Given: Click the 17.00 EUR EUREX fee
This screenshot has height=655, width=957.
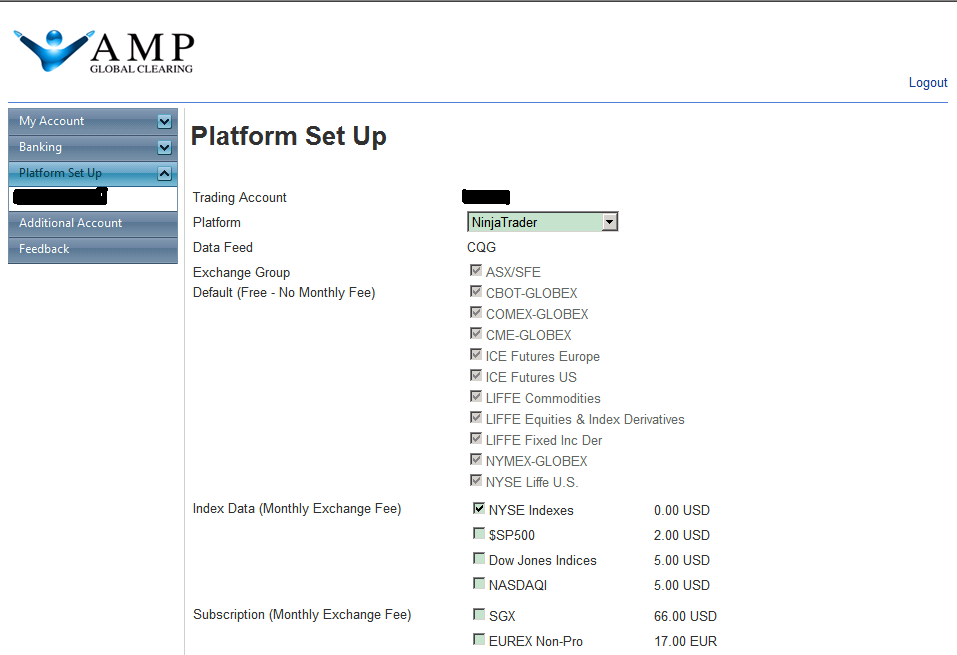Looking at the screenshot, I should [685, 642].
